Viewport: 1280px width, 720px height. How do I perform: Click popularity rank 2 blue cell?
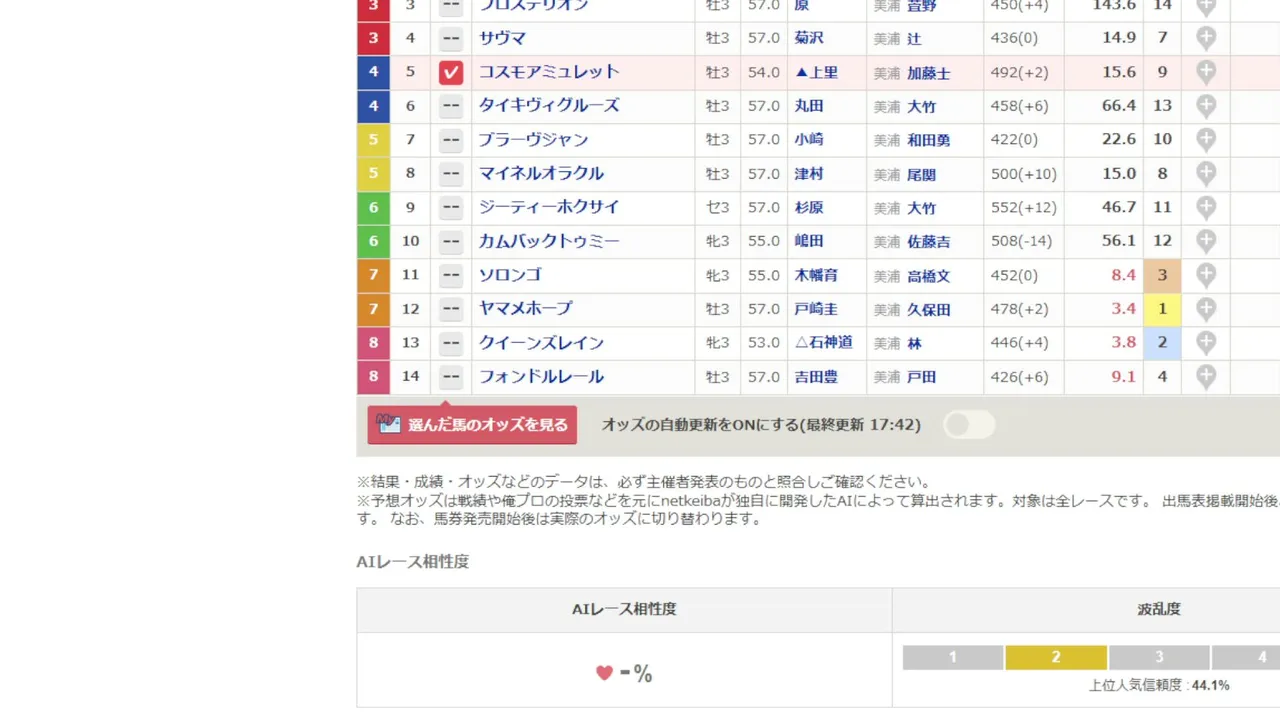[1162, 343]
